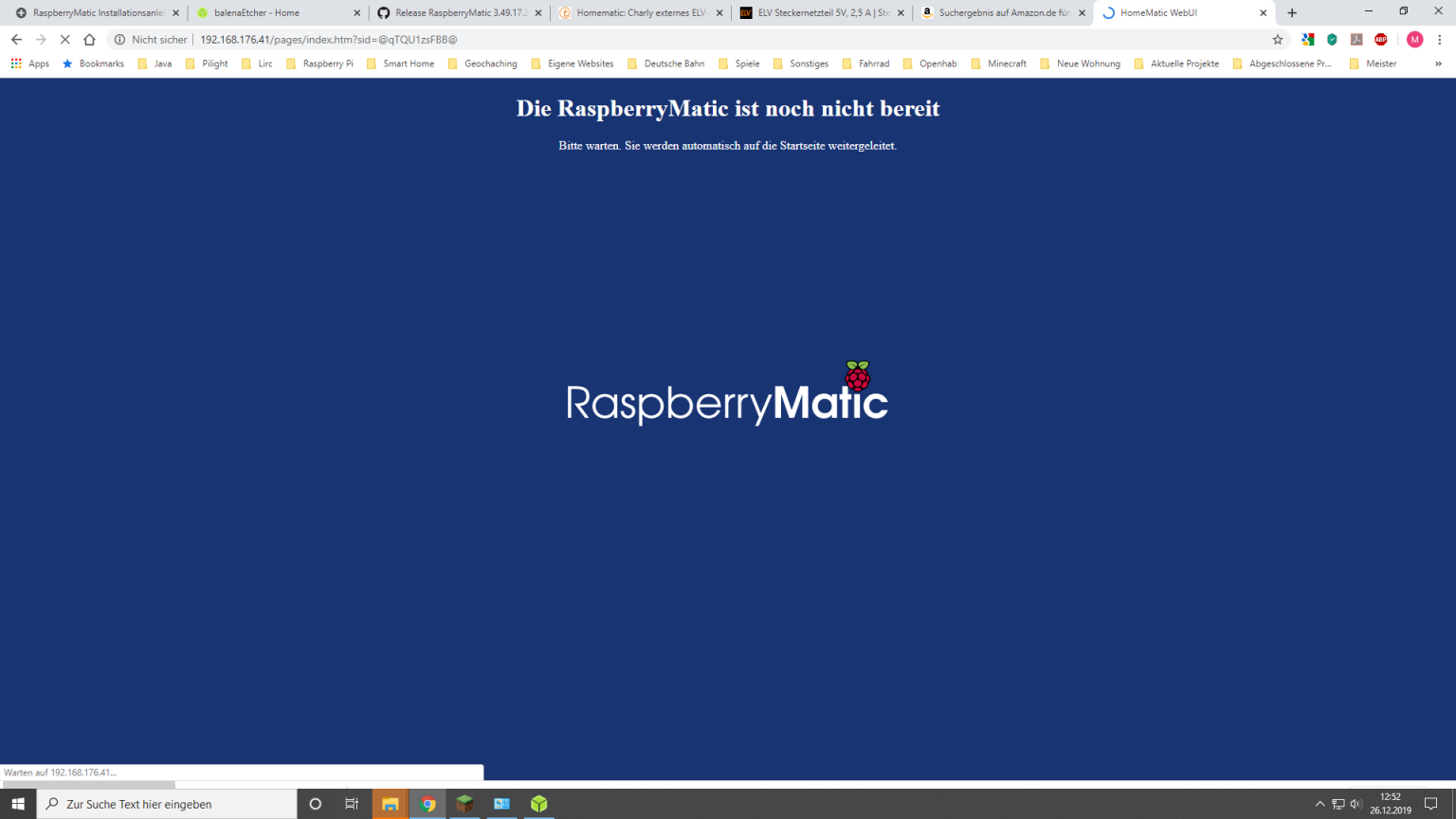Expand the hidden tray icons chevron
Screen dimensions: 1456x819
(1319, 804)
